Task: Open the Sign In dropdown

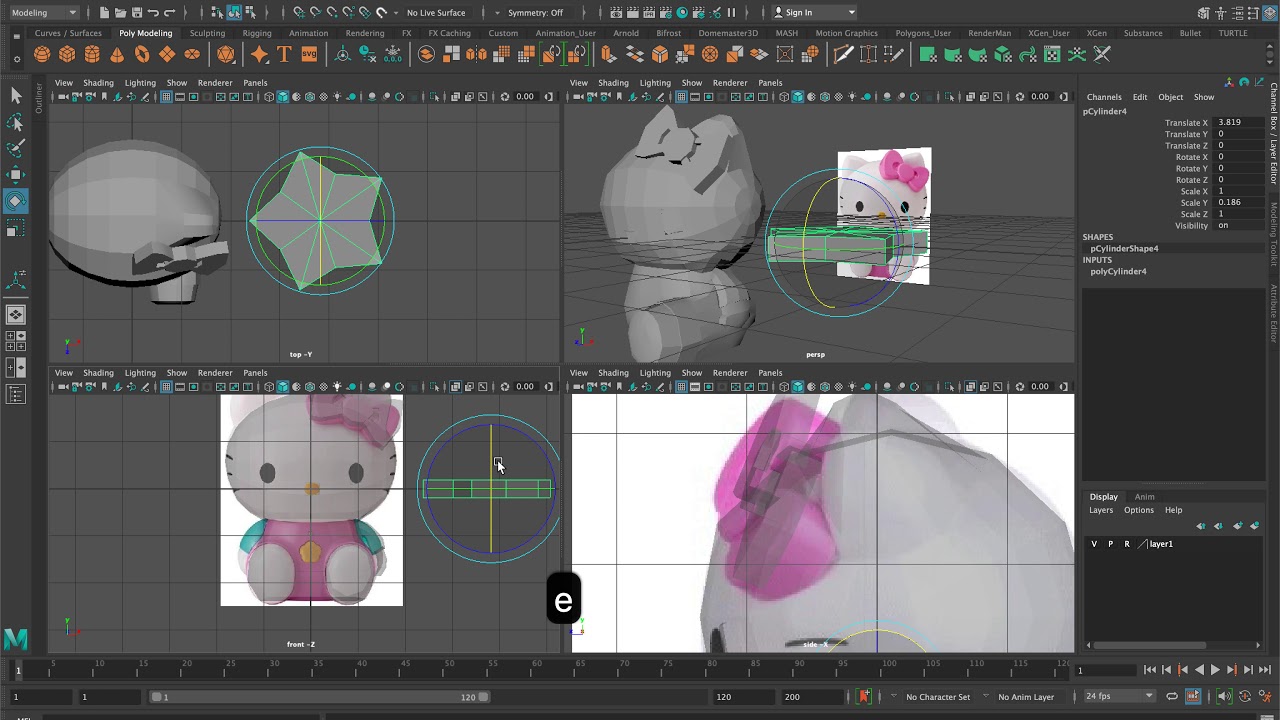Action: (816, 12)
